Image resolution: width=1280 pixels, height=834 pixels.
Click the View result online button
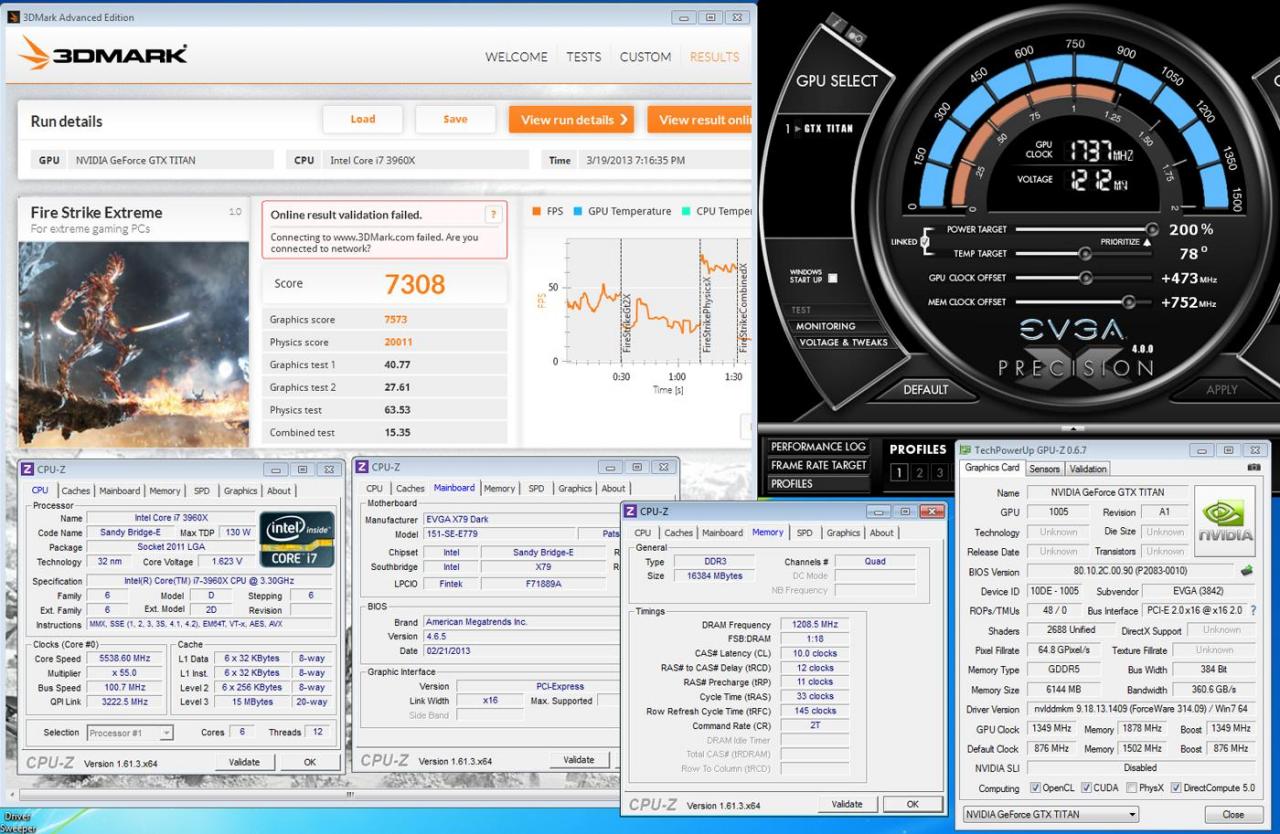(x=700, y=120)
